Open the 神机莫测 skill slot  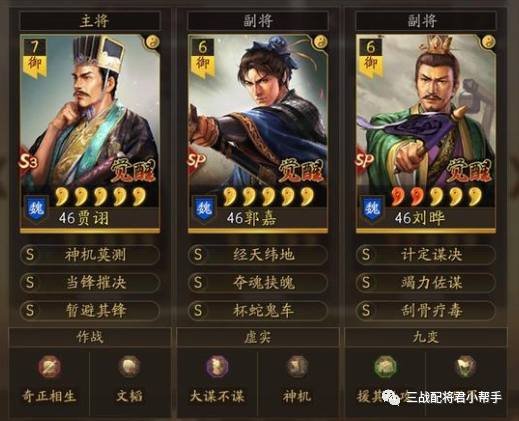click(90, 255)
